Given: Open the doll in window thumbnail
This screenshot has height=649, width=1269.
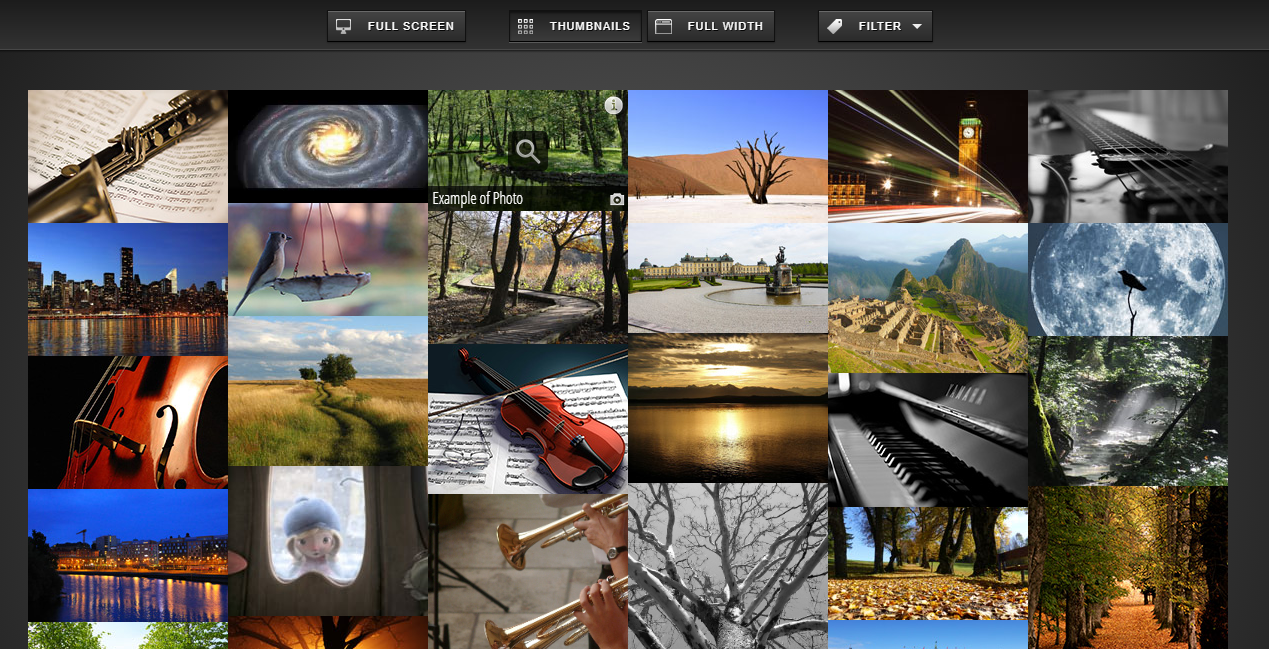Looking at the screenshot, I should [x=328, y=541].
